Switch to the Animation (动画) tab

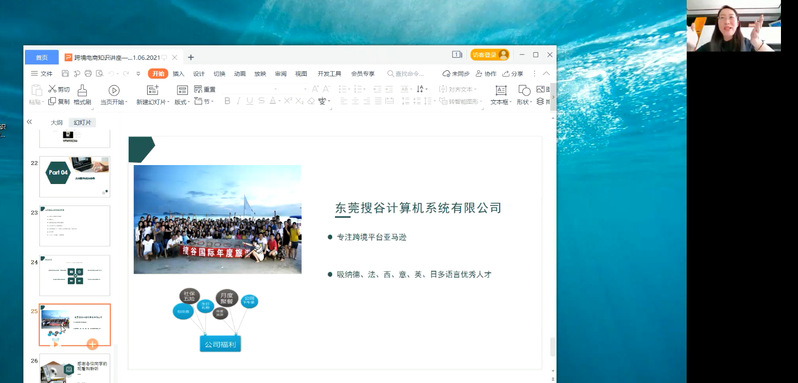pyautogui.click(x=240, y=74)
